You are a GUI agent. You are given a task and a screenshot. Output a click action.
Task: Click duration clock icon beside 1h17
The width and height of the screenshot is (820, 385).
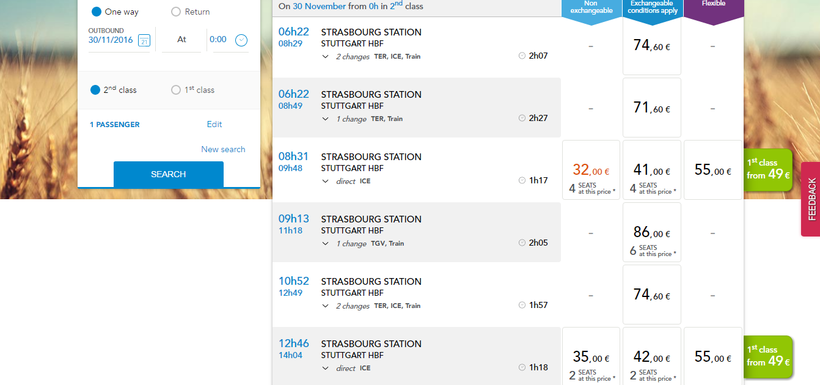521,180
